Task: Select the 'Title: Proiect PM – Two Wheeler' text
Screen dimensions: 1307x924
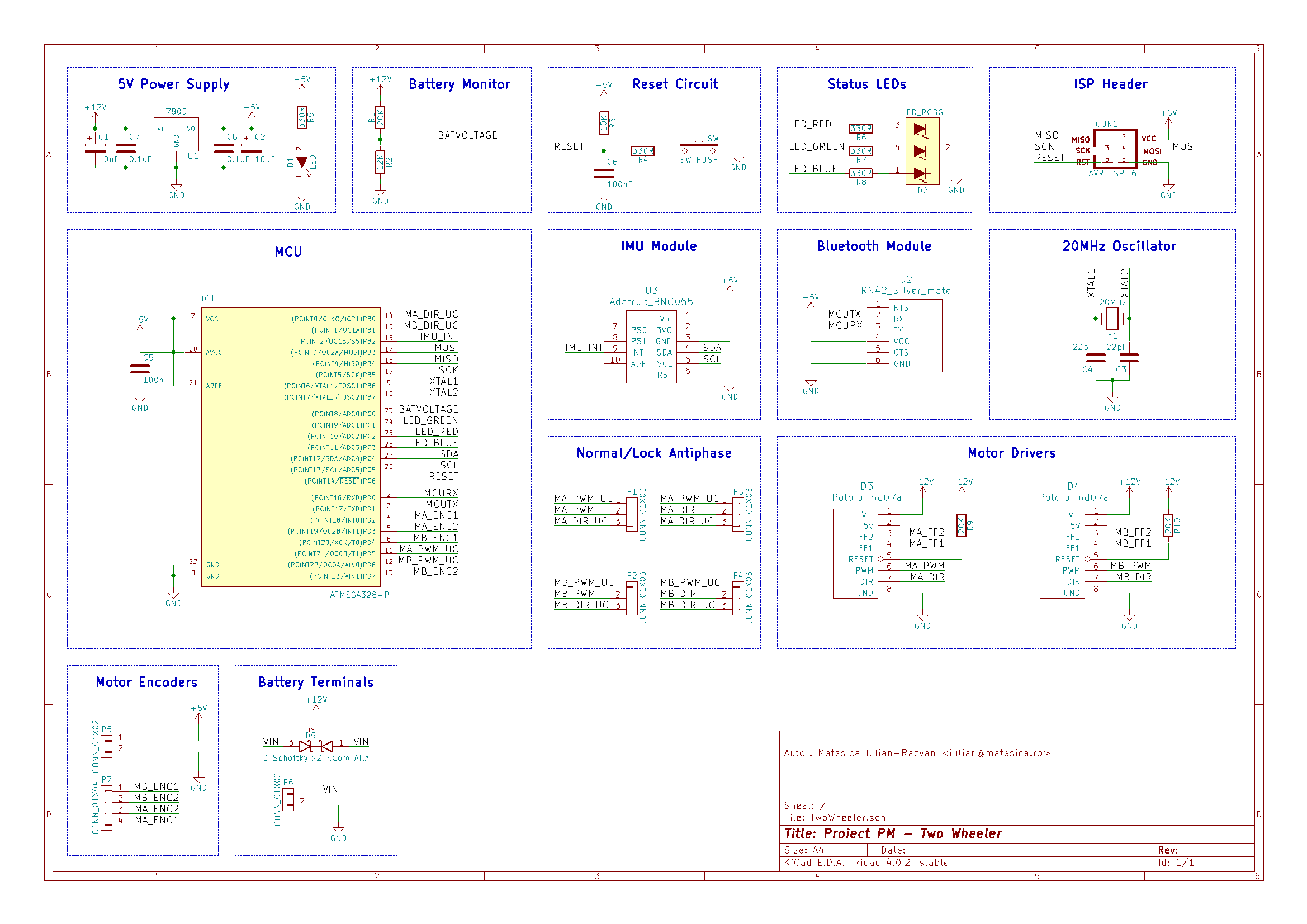Action: click(893, 833)
